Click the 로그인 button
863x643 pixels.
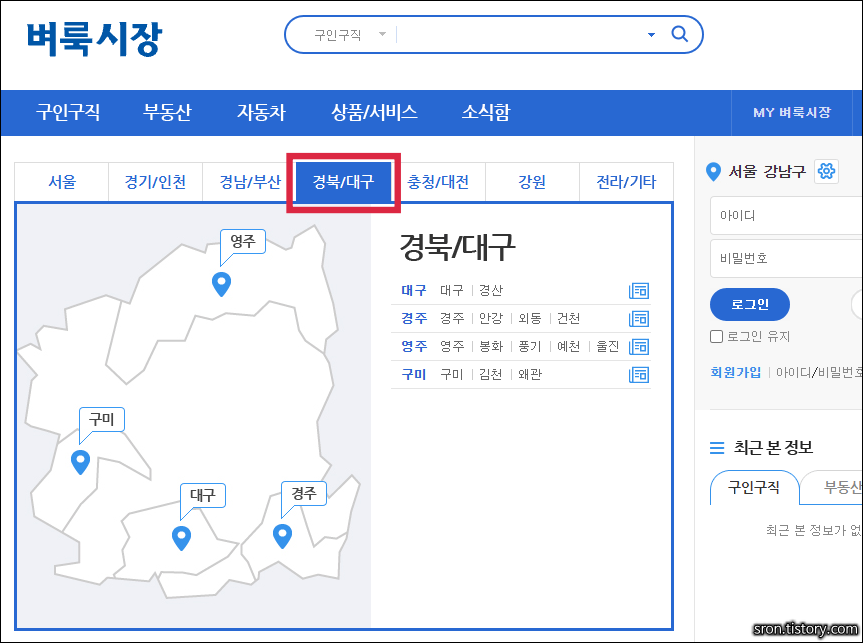click(x=750, y=304)
